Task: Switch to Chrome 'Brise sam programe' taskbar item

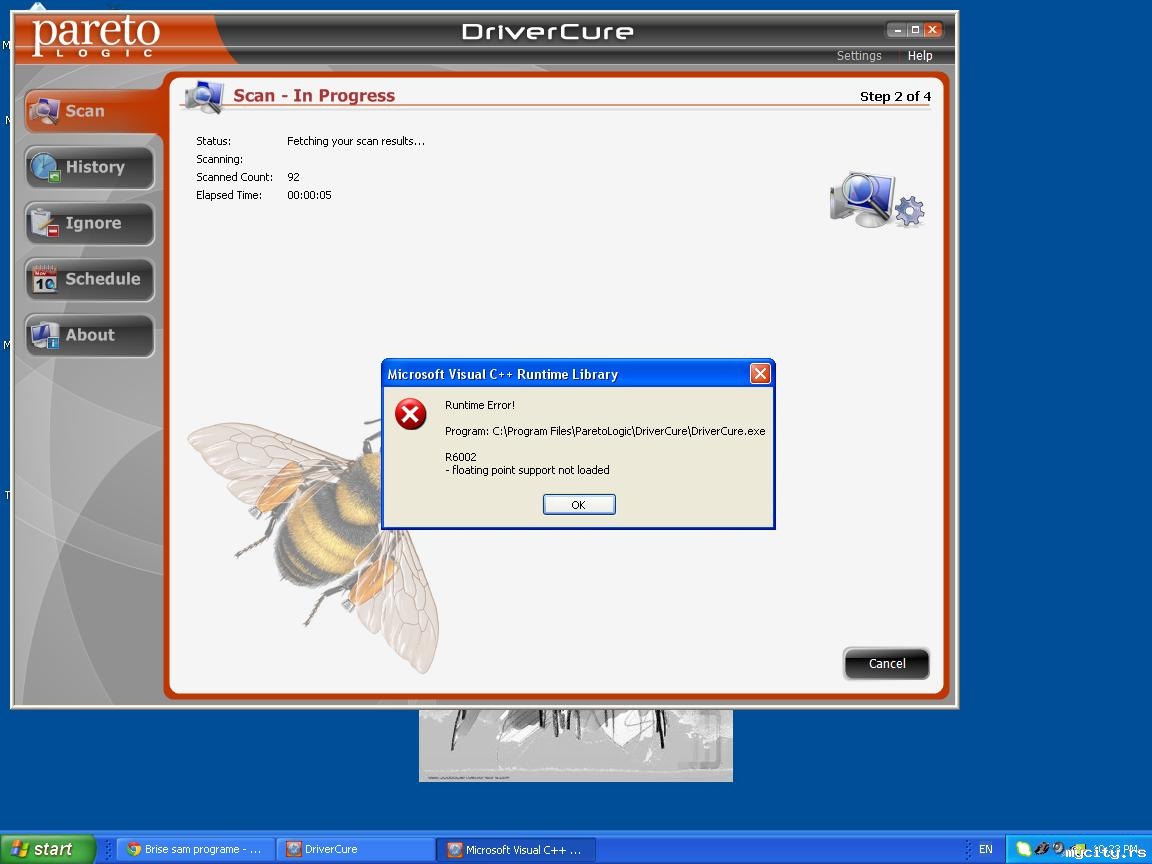Action: tap(195, 849)
